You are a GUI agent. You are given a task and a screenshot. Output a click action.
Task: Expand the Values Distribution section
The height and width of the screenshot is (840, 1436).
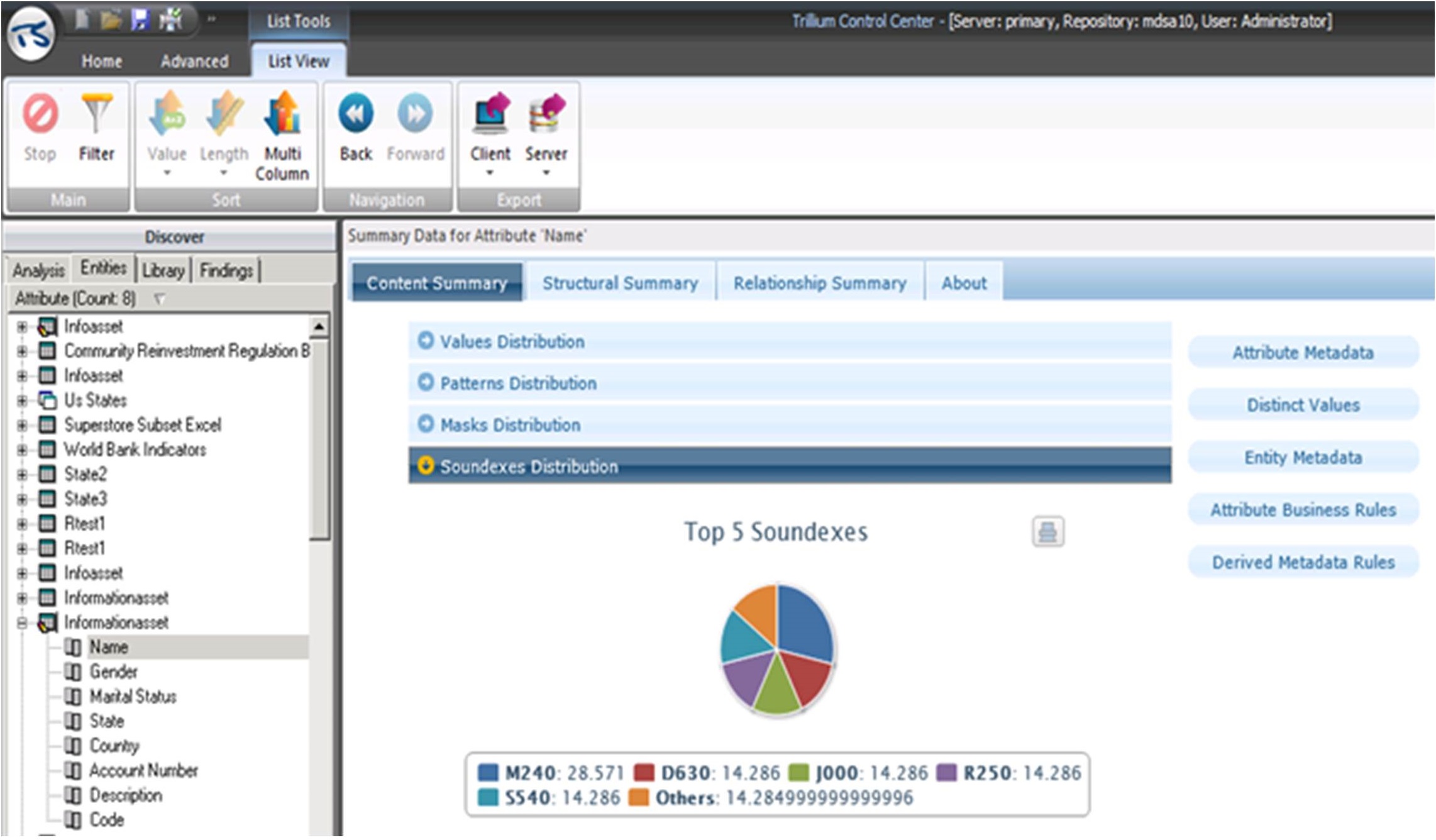(x=426, y=340)
